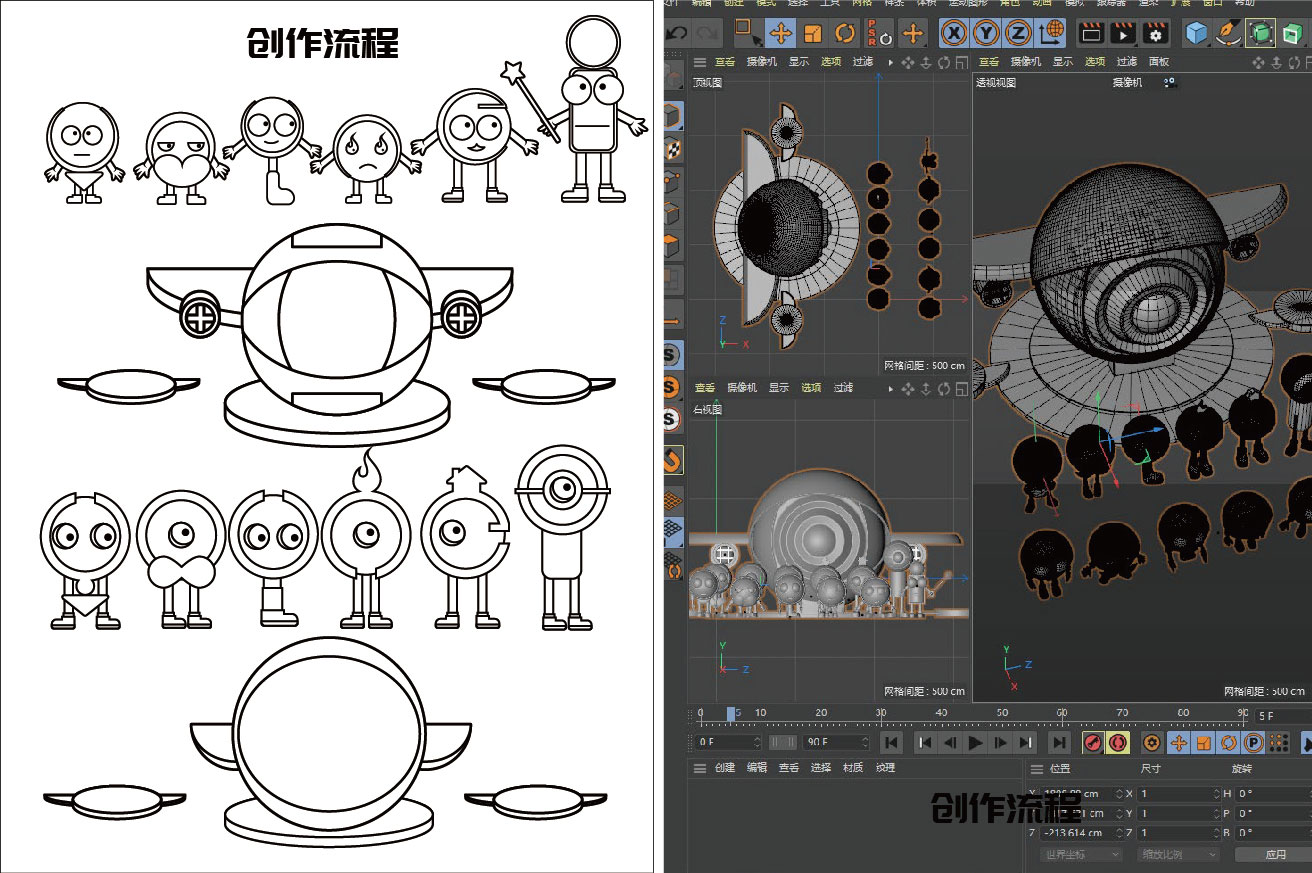Open 显示 menu in top view panel
Viewport: 1312px width, 873px height.
coord(799,62)
